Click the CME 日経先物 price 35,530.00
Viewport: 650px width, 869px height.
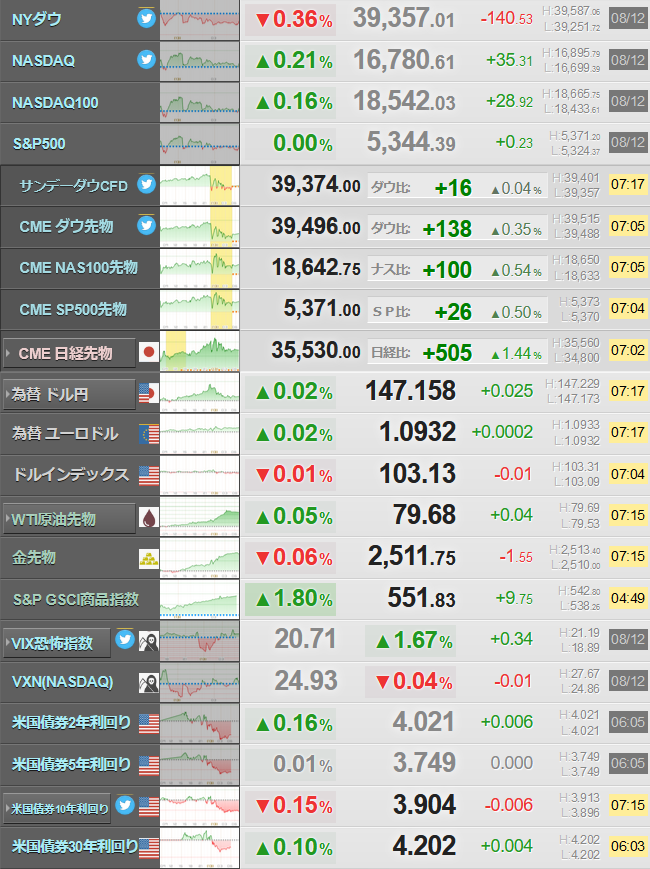pos(316,350)
